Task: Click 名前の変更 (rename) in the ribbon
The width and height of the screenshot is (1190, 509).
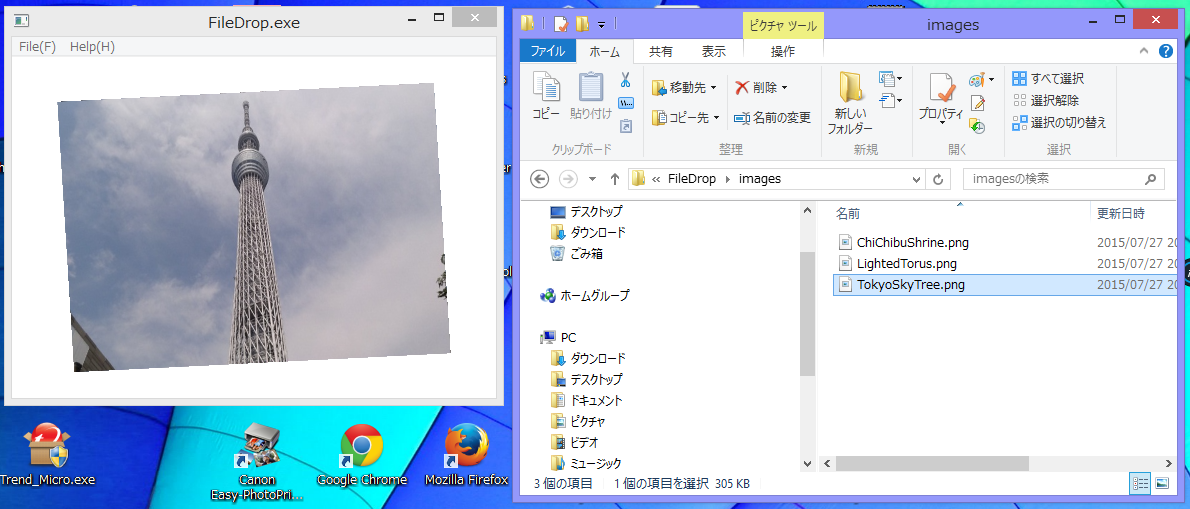Action: (773, 118)
